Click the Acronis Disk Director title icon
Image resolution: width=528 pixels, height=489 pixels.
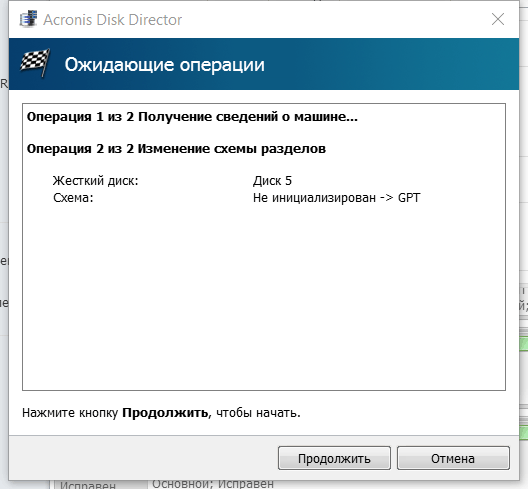pyautogui.click(x=28, y=19)
